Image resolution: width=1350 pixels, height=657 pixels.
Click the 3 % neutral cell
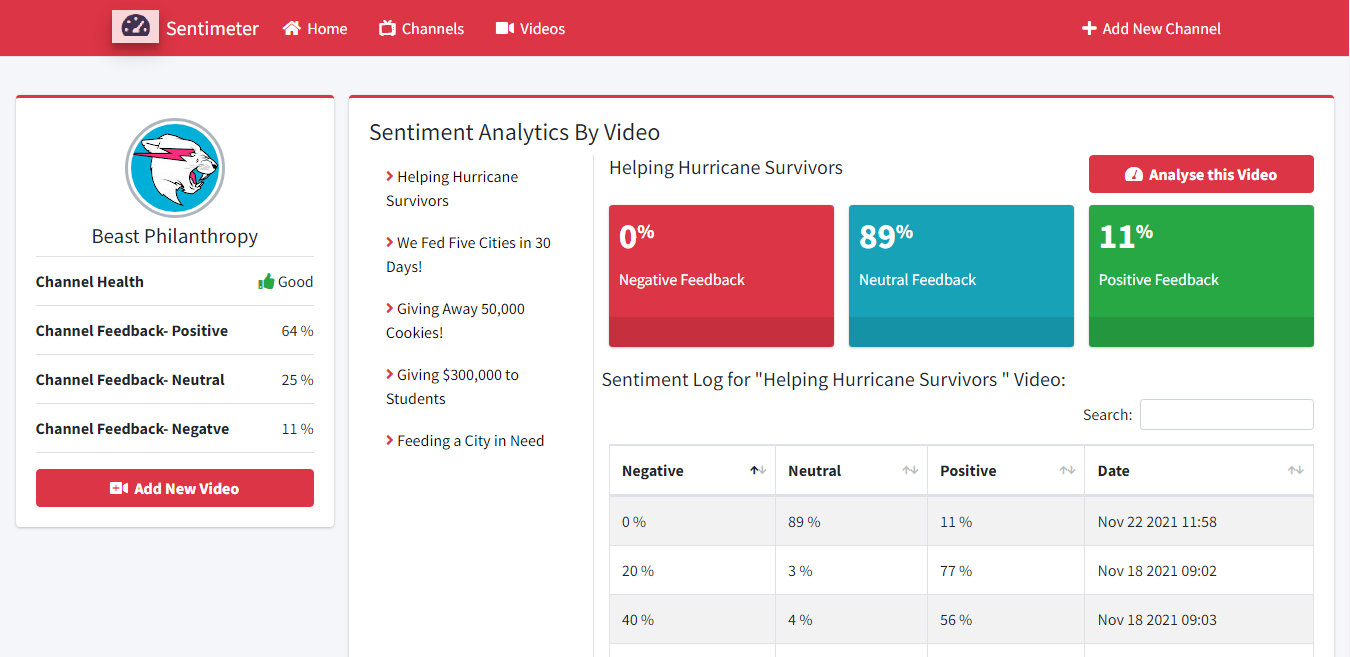point(852,571)
